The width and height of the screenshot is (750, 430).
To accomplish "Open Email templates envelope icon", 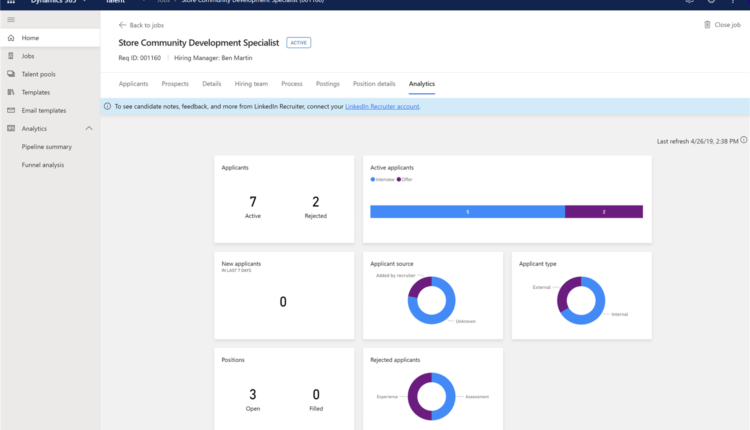I will pos(11,110).
